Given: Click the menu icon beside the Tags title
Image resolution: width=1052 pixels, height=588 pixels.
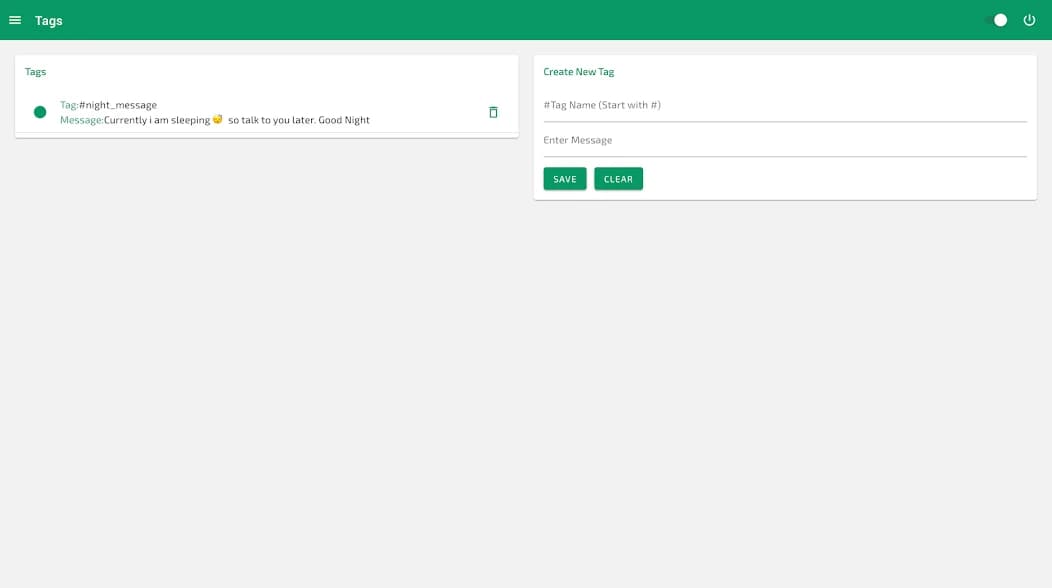Looking at the screenshot, I should 15,19.
